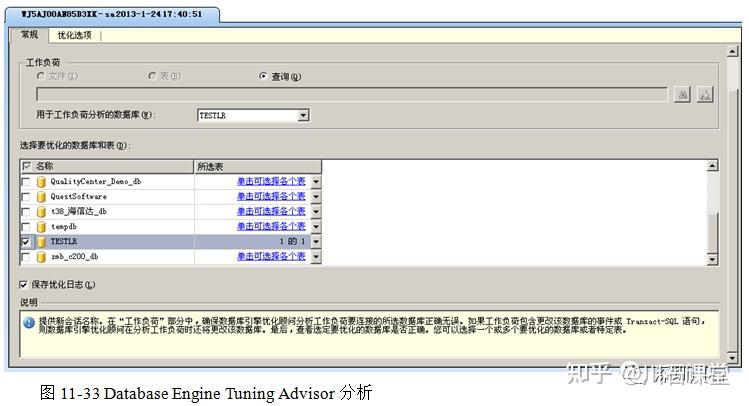This screenshot has height=406, width=749.
Task: Click 单击可选择各个表 link for QuestSoftware
Action: click(x=271, y=196)
